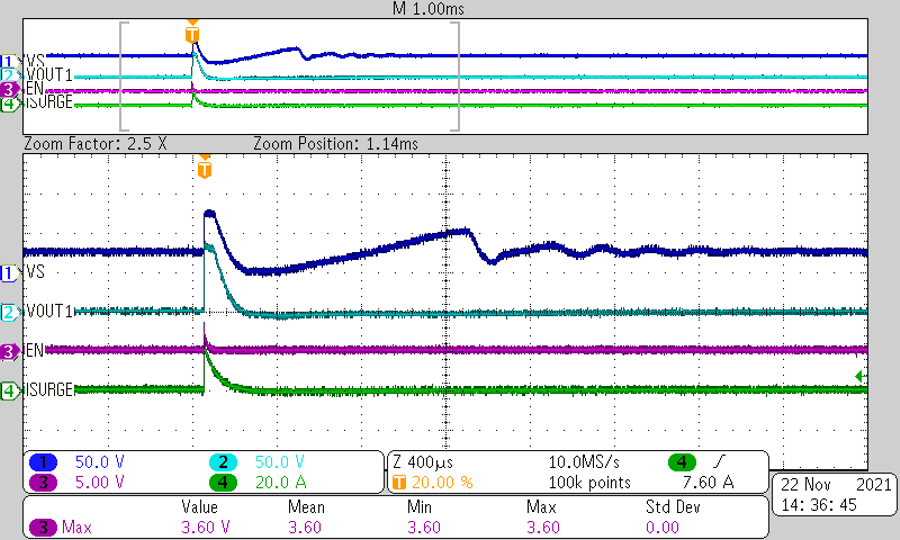Click the orange trigger marker in overview window
This screenshot has height=540, width=900.
tap(192, 34)
